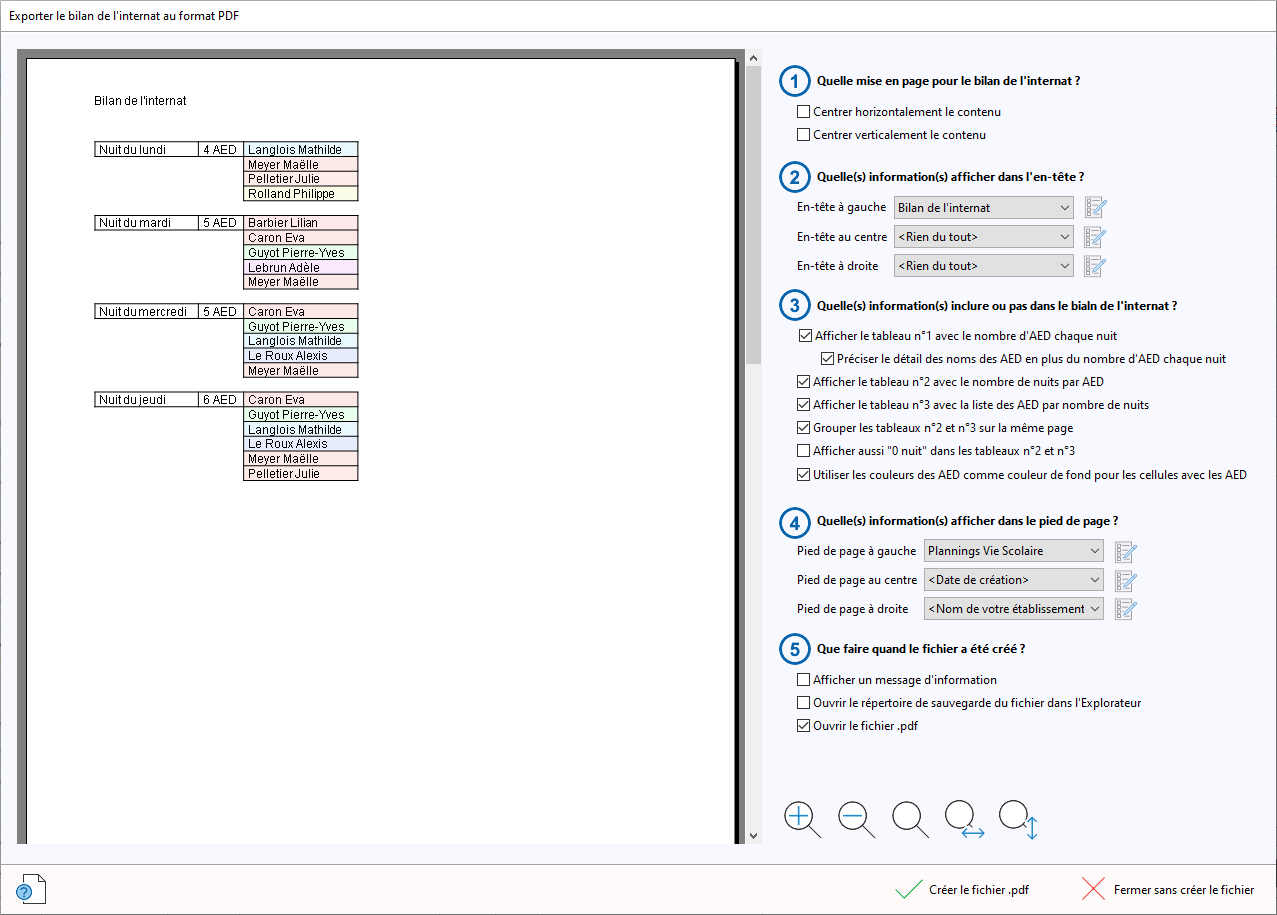Toggle Grouper les tableaux n°2 et n°3

(803, 428)
